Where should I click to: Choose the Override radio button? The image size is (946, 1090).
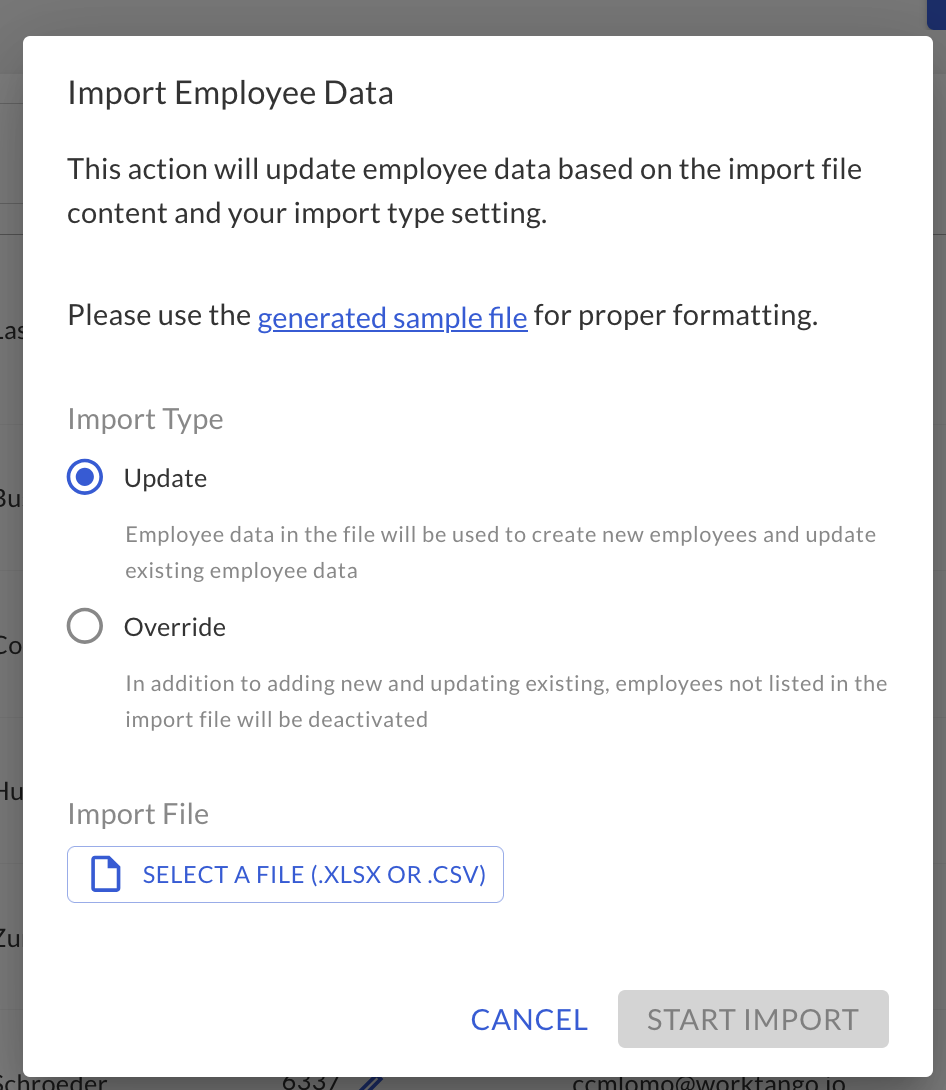pos(85,627)
